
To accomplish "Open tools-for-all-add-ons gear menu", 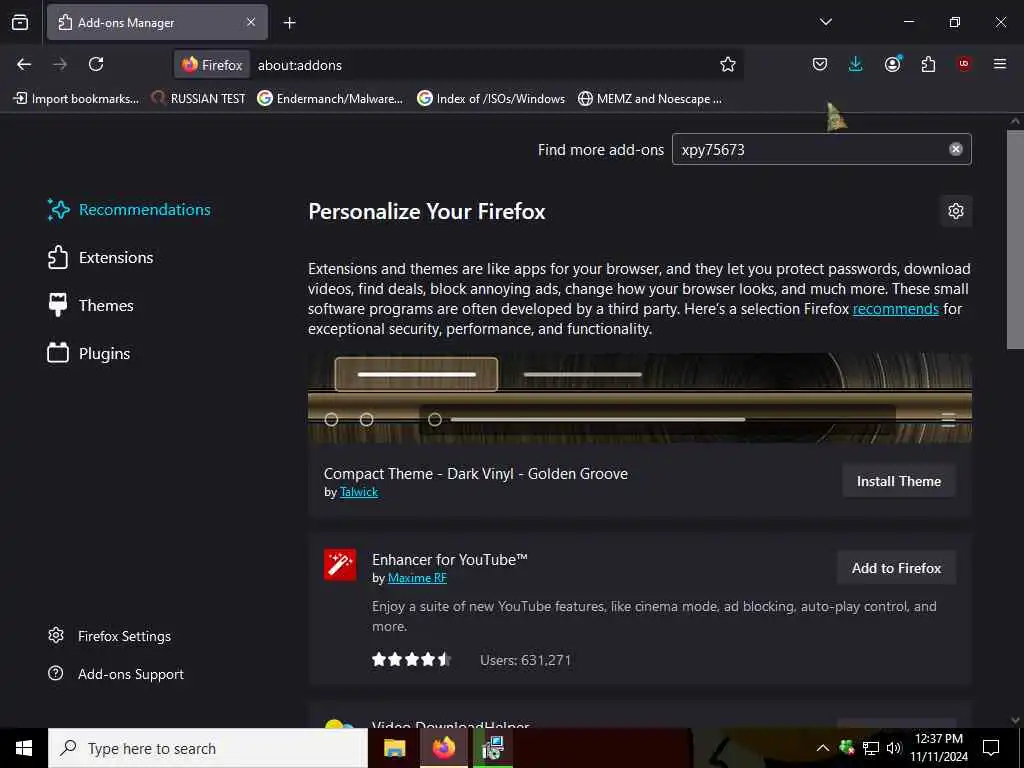I will 956,211.
